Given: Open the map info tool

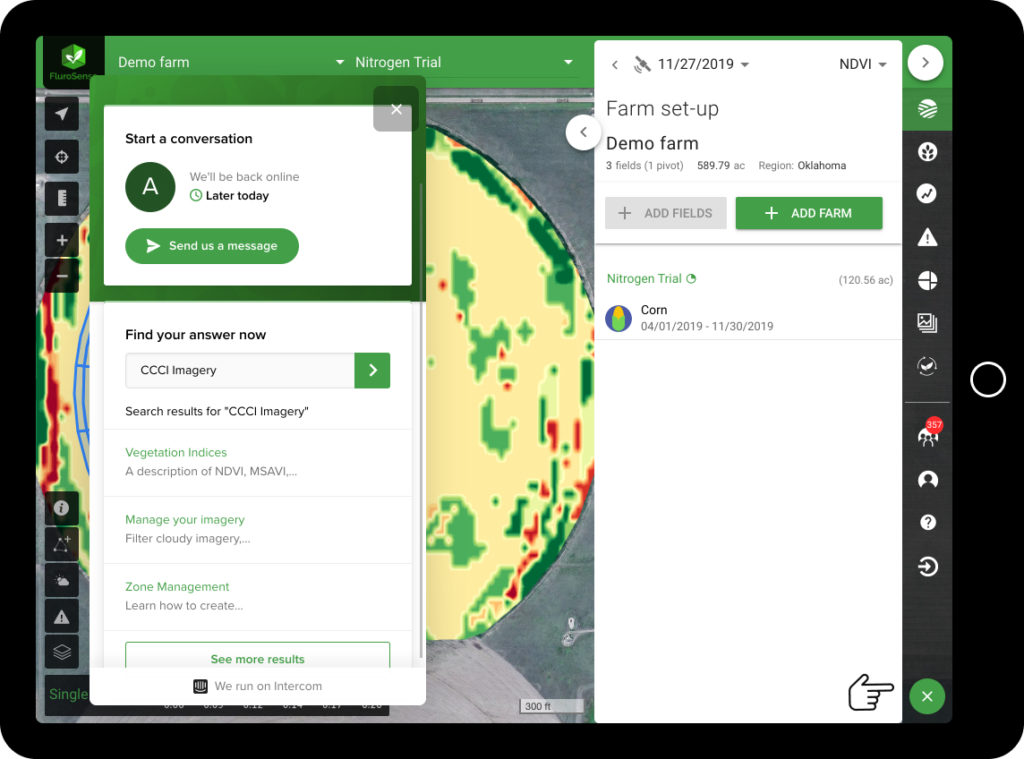Looking at the screenshot, I should pos(62,508).
